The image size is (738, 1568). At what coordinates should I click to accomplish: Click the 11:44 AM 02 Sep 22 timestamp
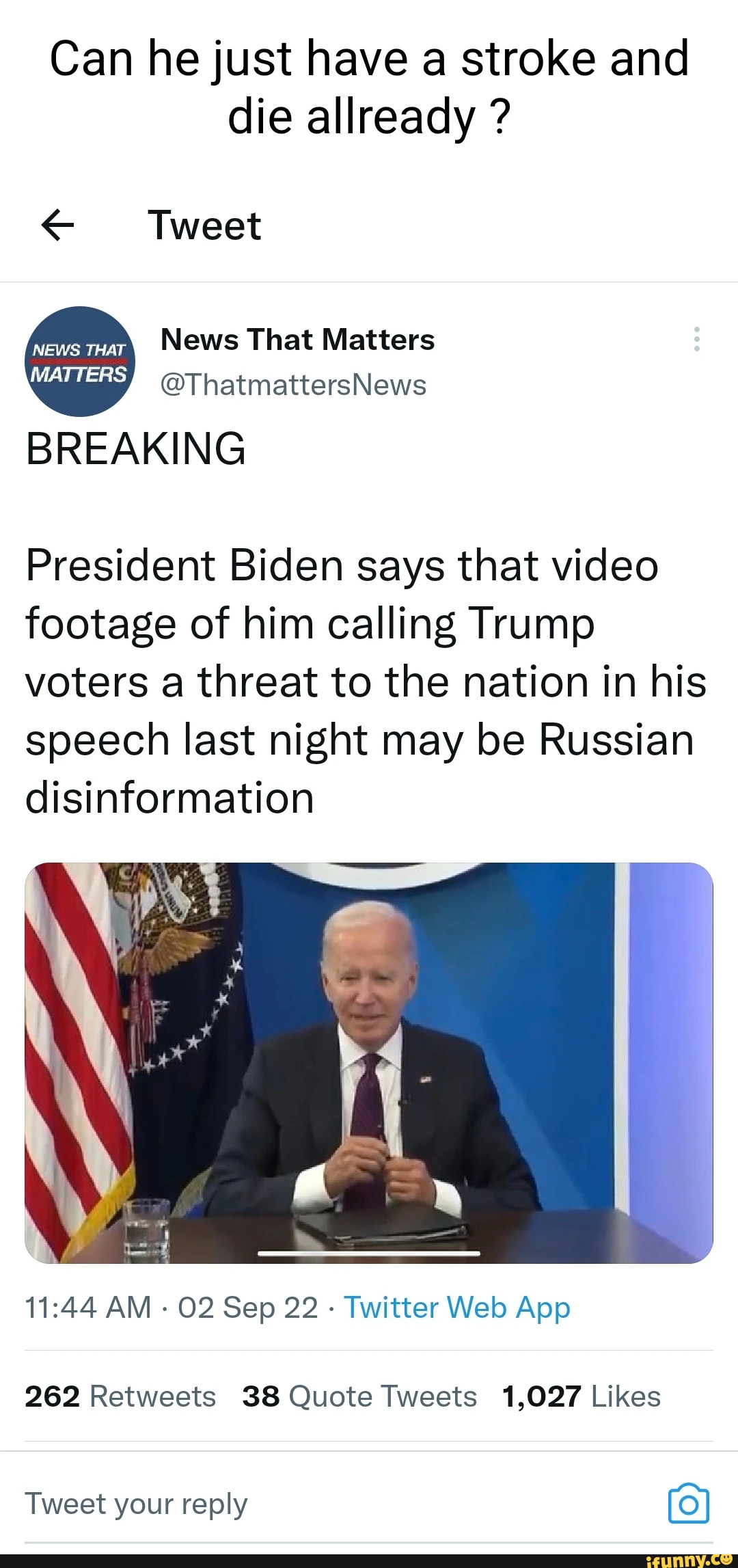(172, 1308)
